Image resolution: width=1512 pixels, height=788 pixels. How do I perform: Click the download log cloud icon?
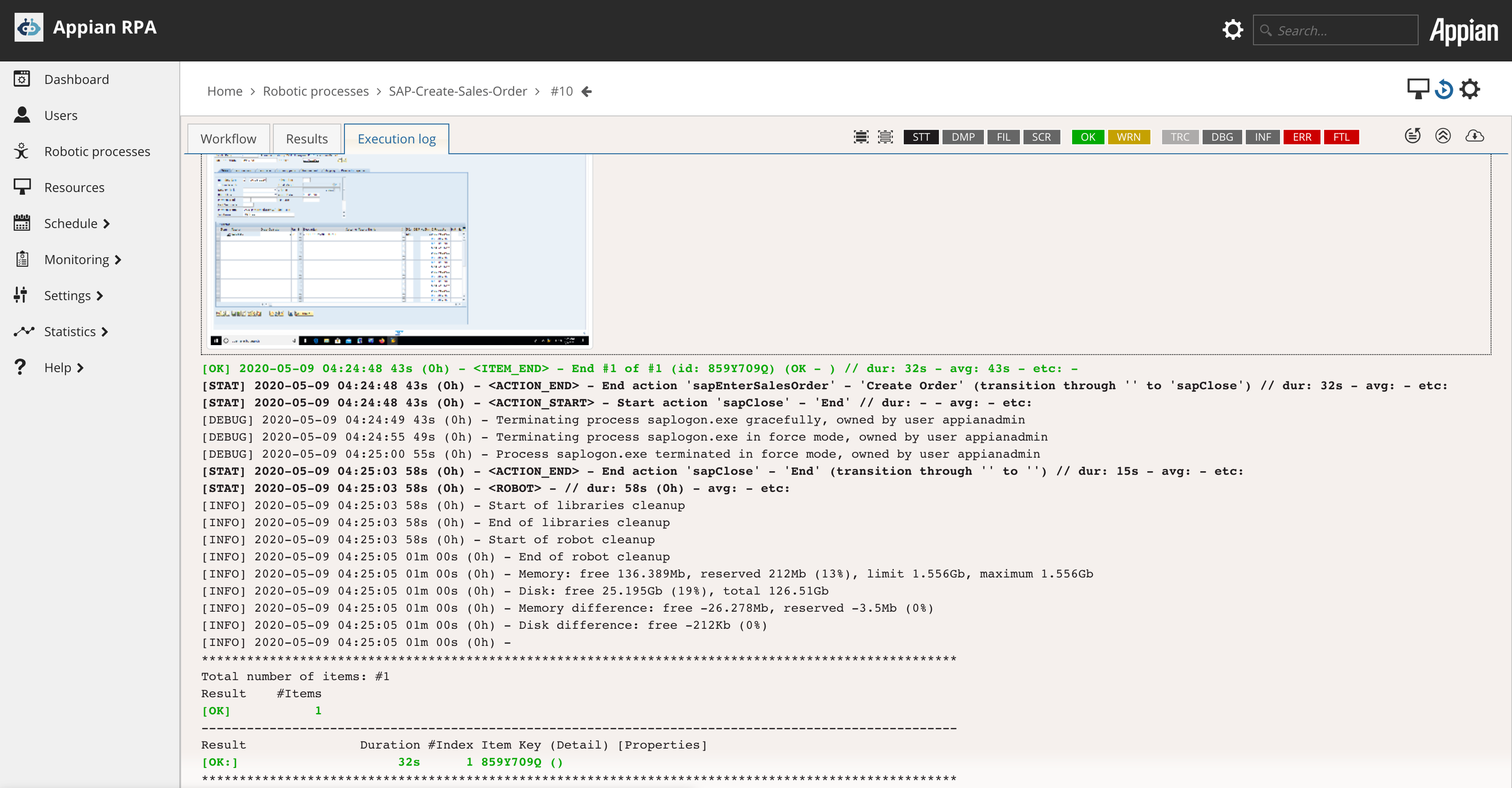point(1475,136)
